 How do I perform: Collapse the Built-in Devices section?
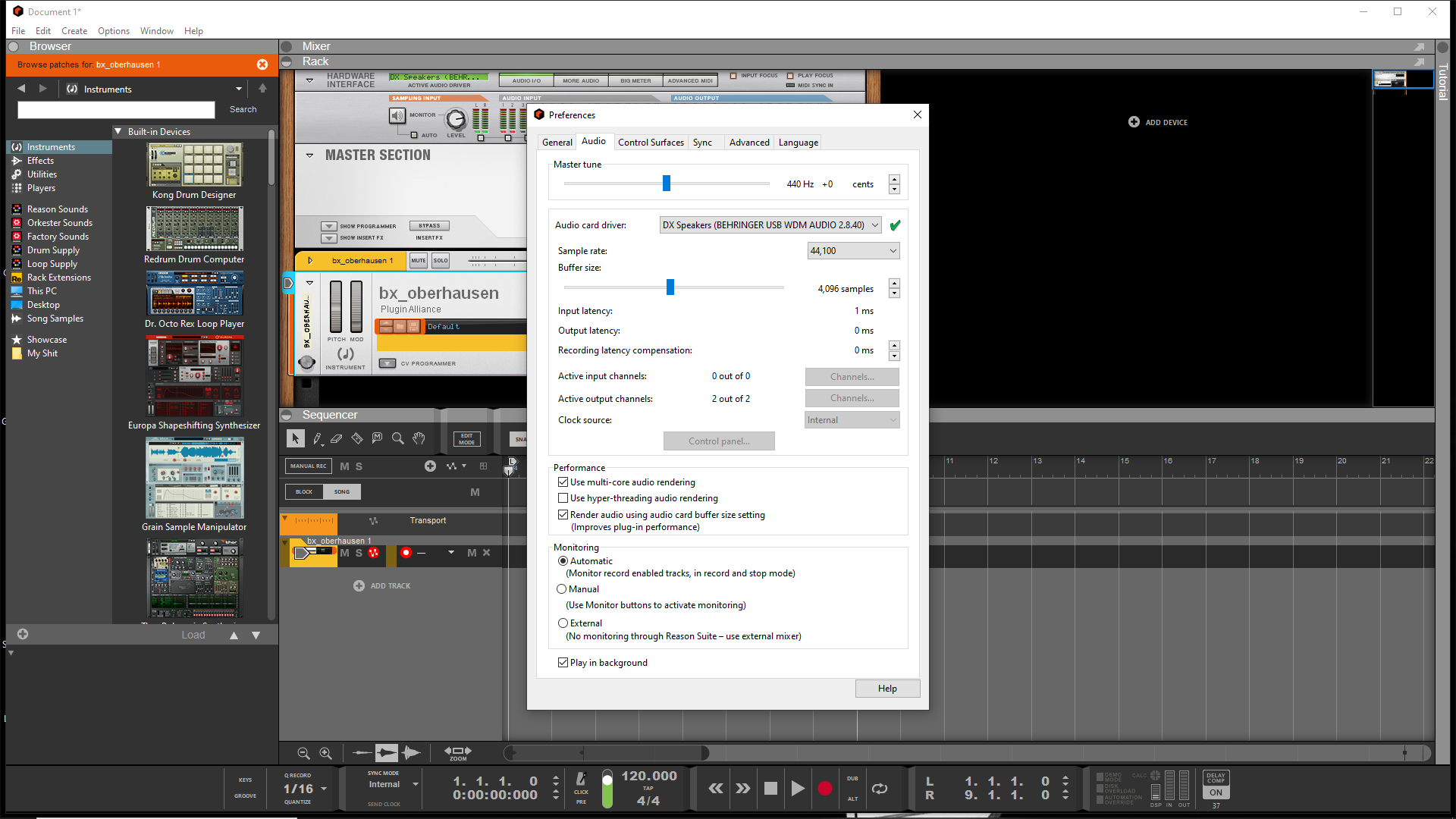(x=118, y=132)
